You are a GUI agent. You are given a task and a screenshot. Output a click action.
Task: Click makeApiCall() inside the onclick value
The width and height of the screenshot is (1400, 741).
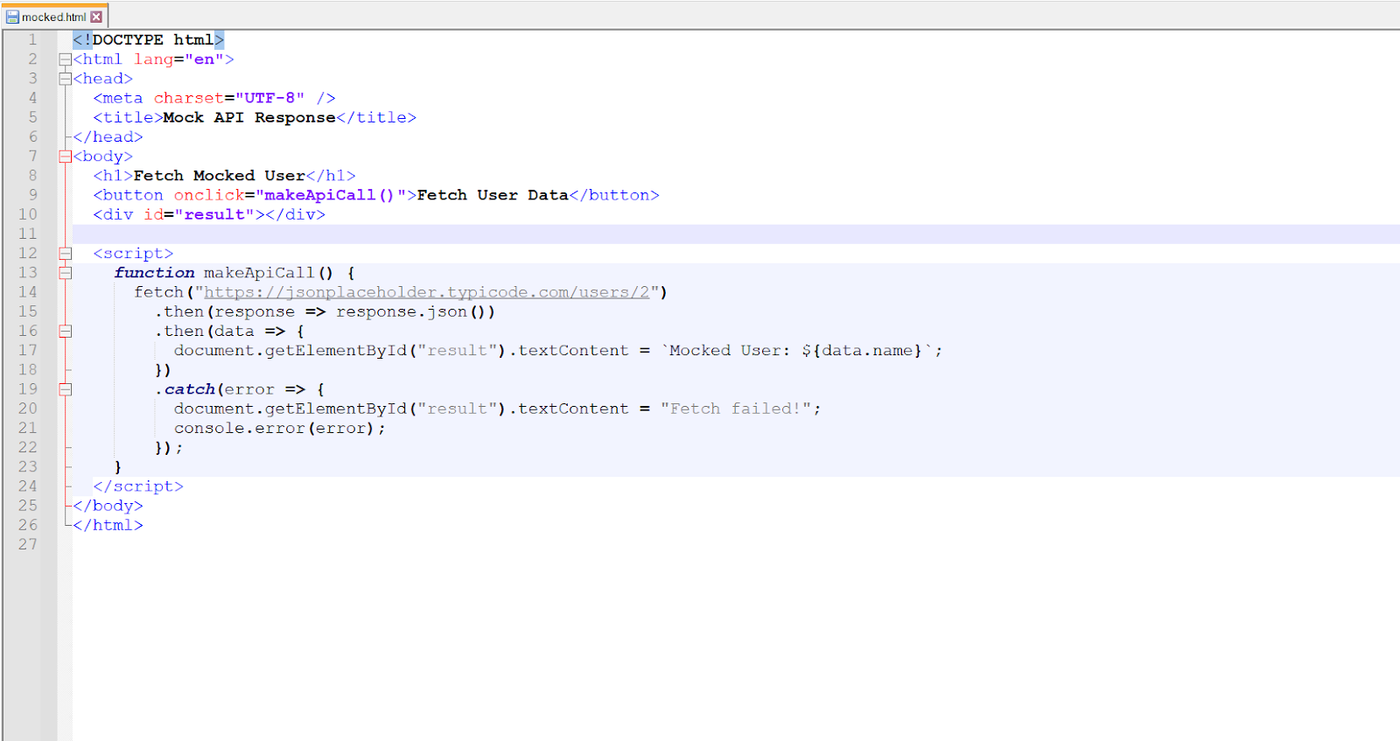pos(330,195)
